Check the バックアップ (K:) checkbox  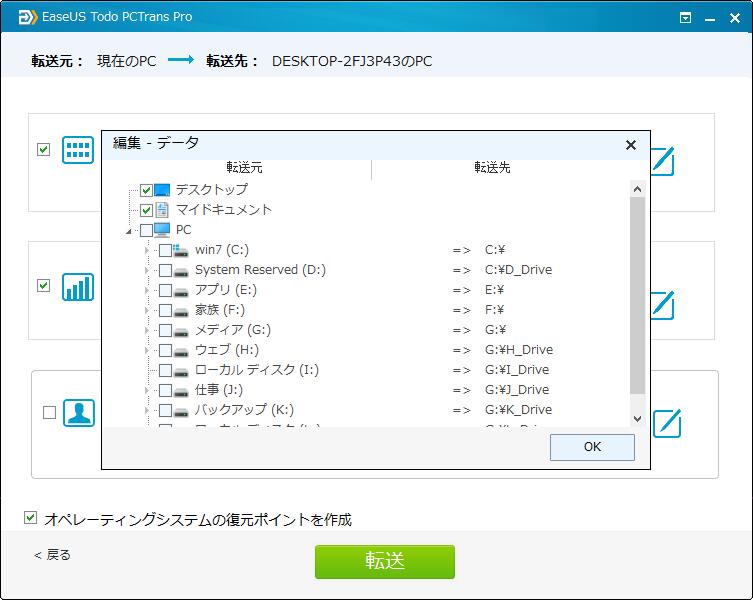165,410
